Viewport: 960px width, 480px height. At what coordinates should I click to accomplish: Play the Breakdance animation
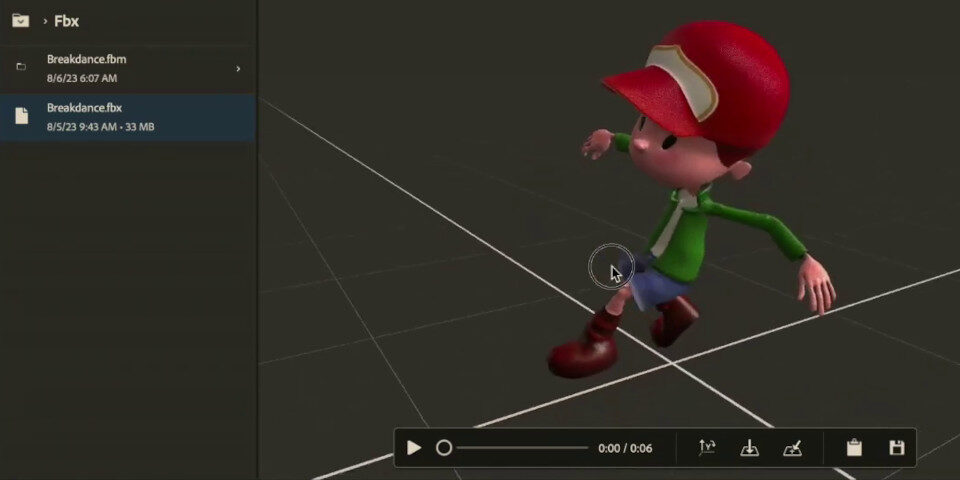click(x=414, y=448)
